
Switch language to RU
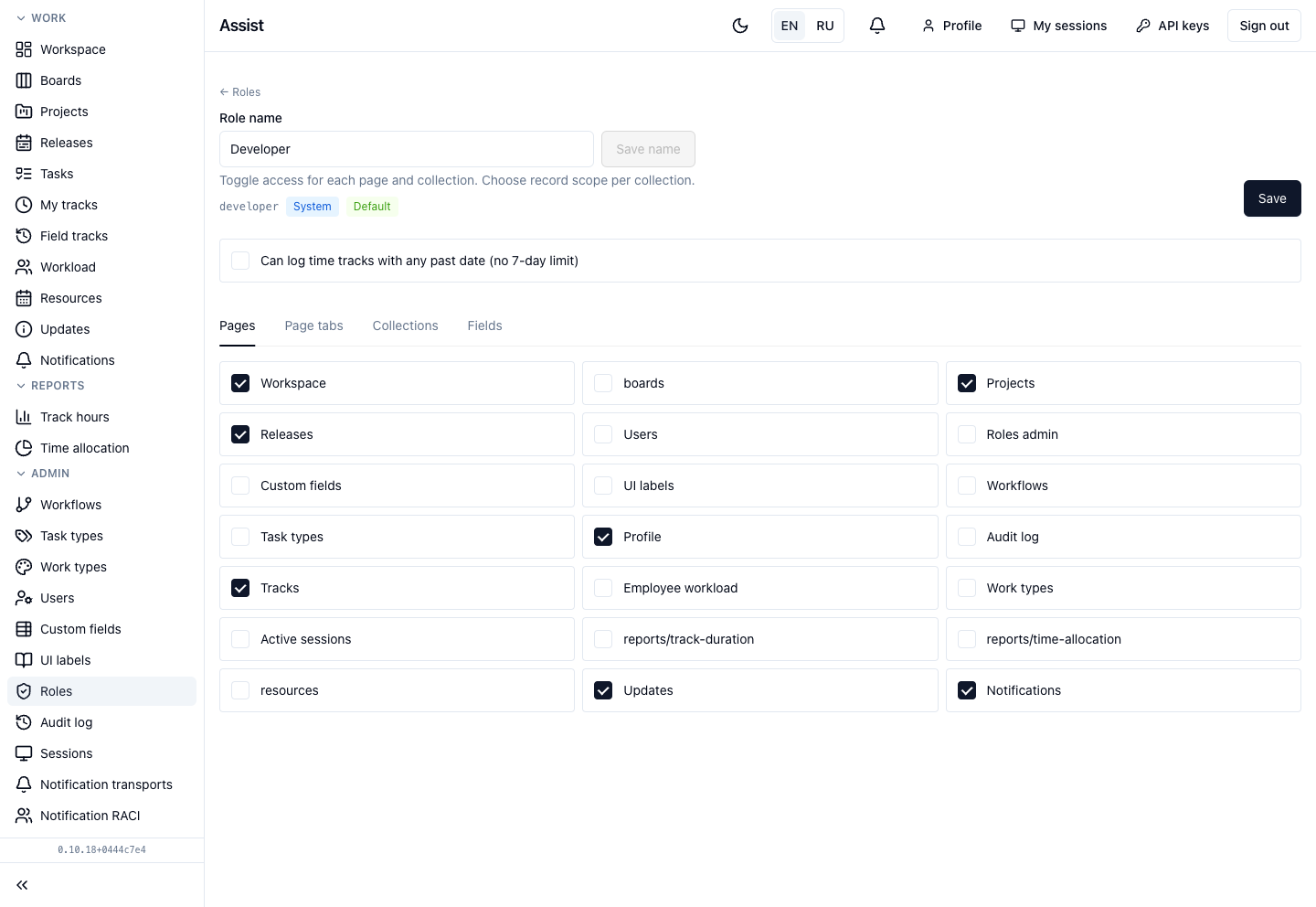(825, 26)
